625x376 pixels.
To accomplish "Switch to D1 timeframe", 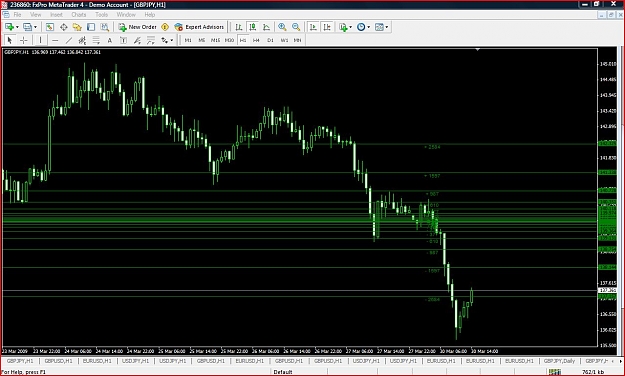I will tap(270, 40).
